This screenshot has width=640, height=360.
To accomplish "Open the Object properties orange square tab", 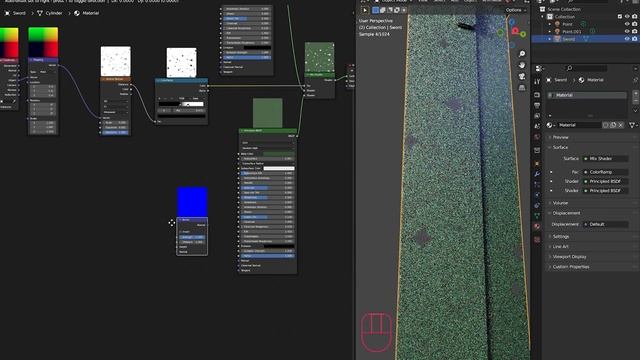I will tap(537, 164).
